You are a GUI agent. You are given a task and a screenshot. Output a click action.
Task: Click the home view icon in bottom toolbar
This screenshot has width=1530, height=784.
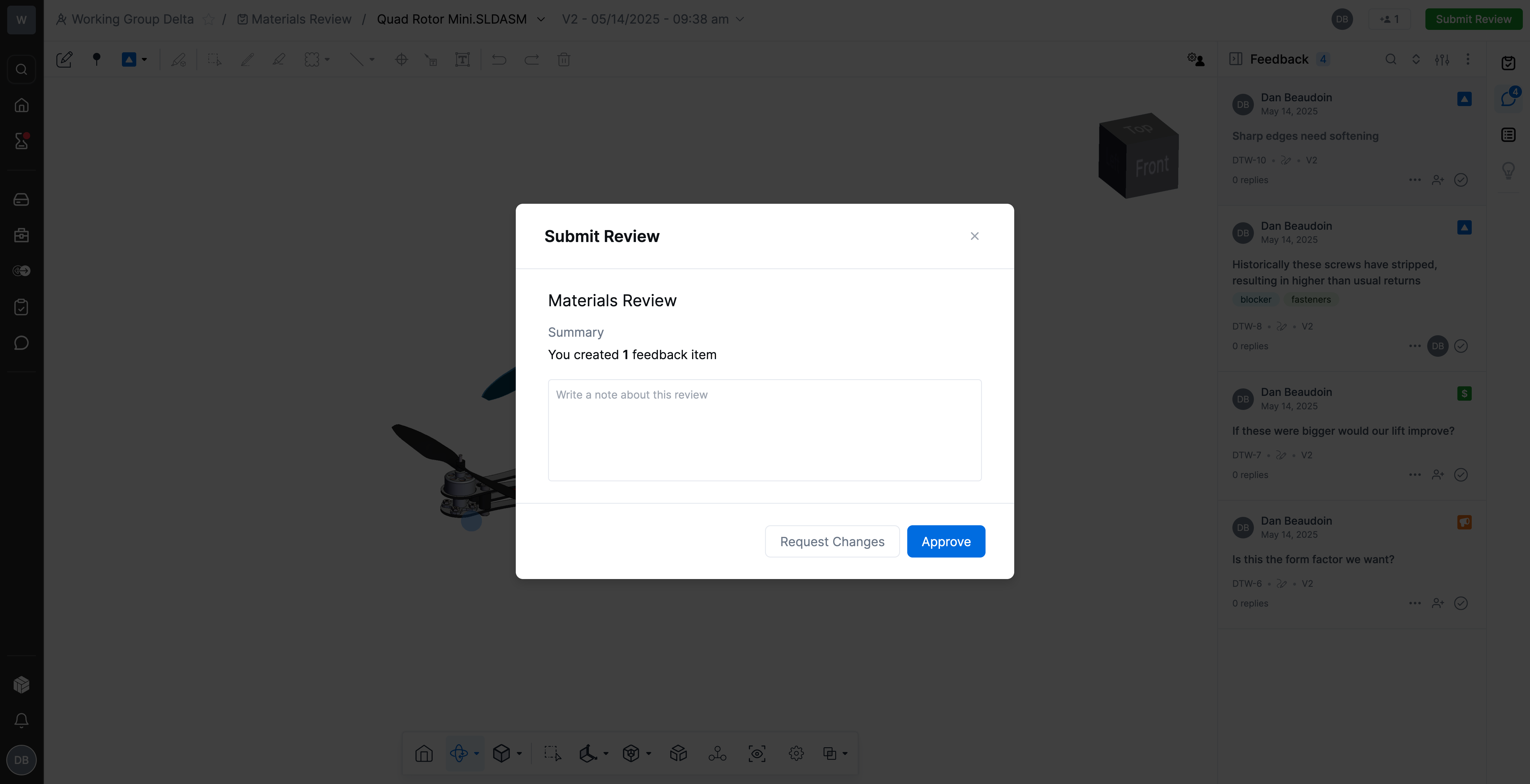424,754
